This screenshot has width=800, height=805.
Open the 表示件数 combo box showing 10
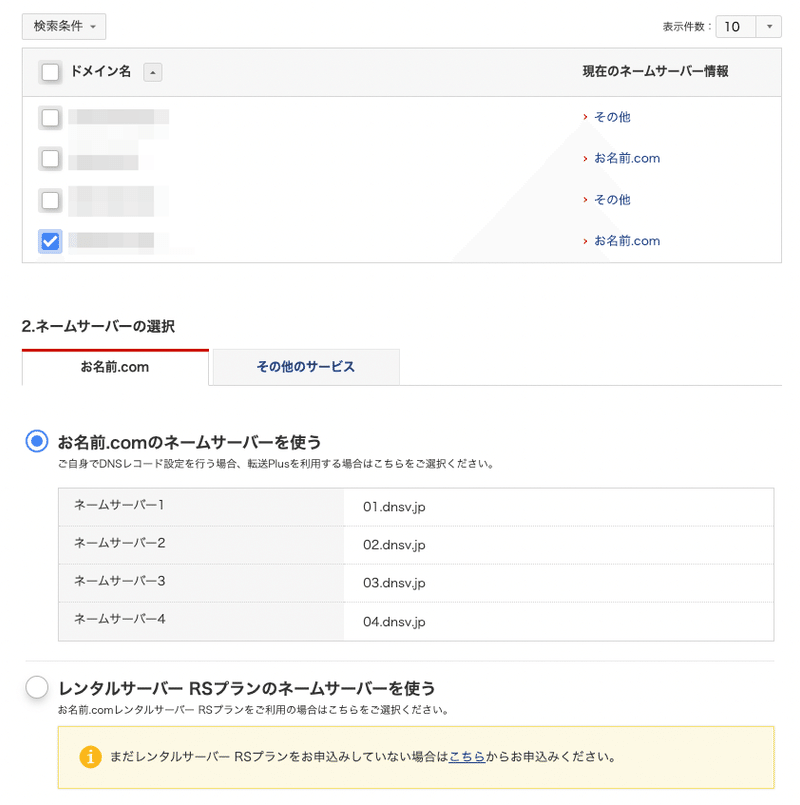click(x=749, y=27)
